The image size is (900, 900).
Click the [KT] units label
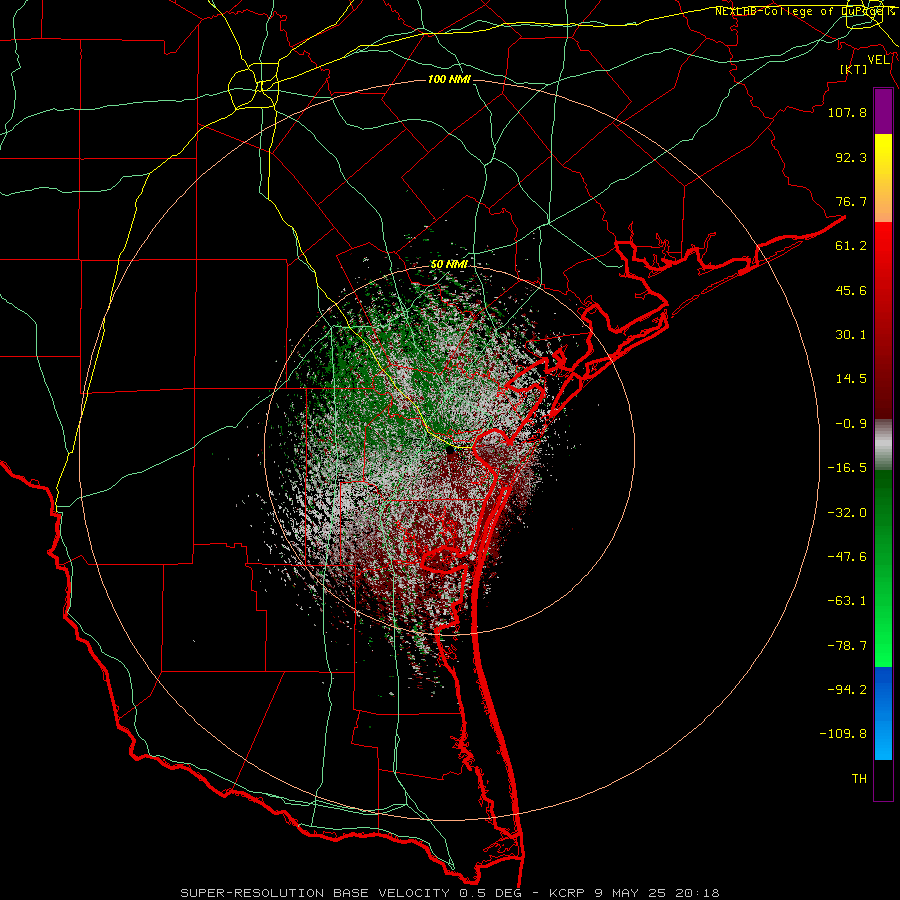click(x=854, y=69)
